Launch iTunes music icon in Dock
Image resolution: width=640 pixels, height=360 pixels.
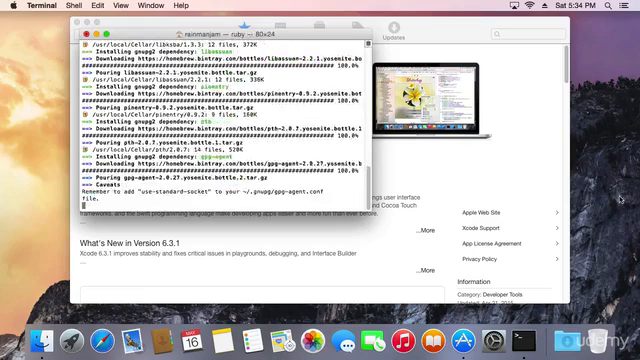click(403, 341)
